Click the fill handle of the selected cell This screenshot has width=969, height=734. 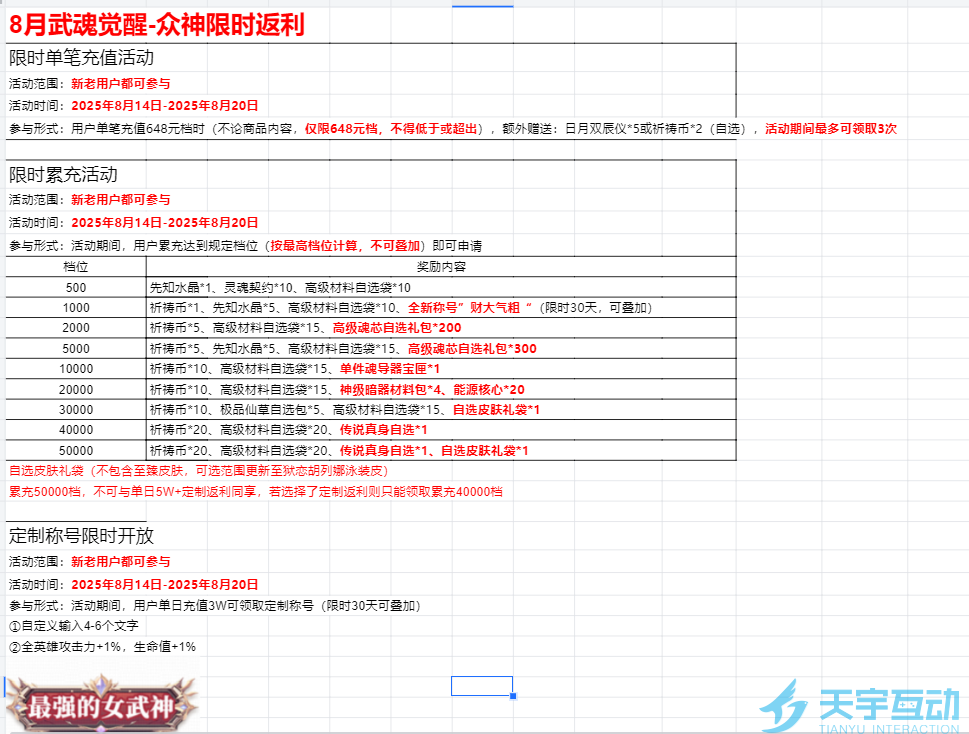click(x=513, y=696)
